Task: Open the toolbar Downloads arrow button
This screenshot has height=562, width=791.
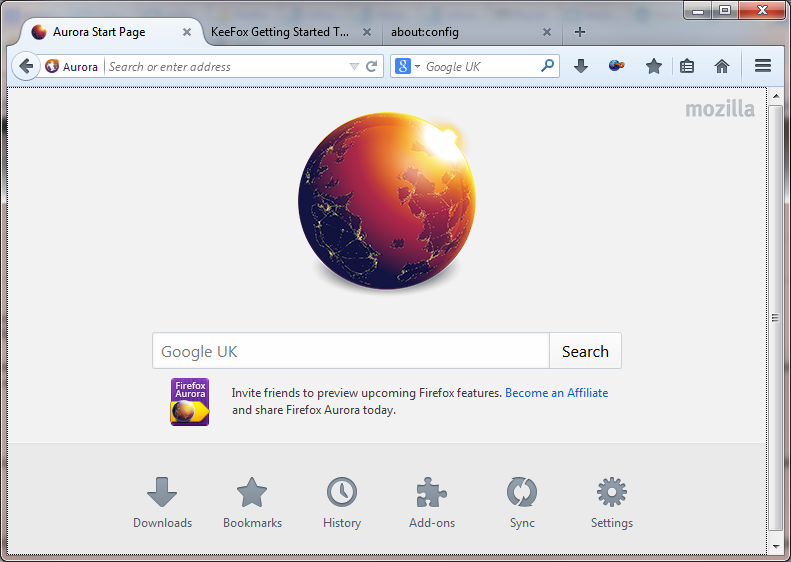Action: click(x=581, y=66)
